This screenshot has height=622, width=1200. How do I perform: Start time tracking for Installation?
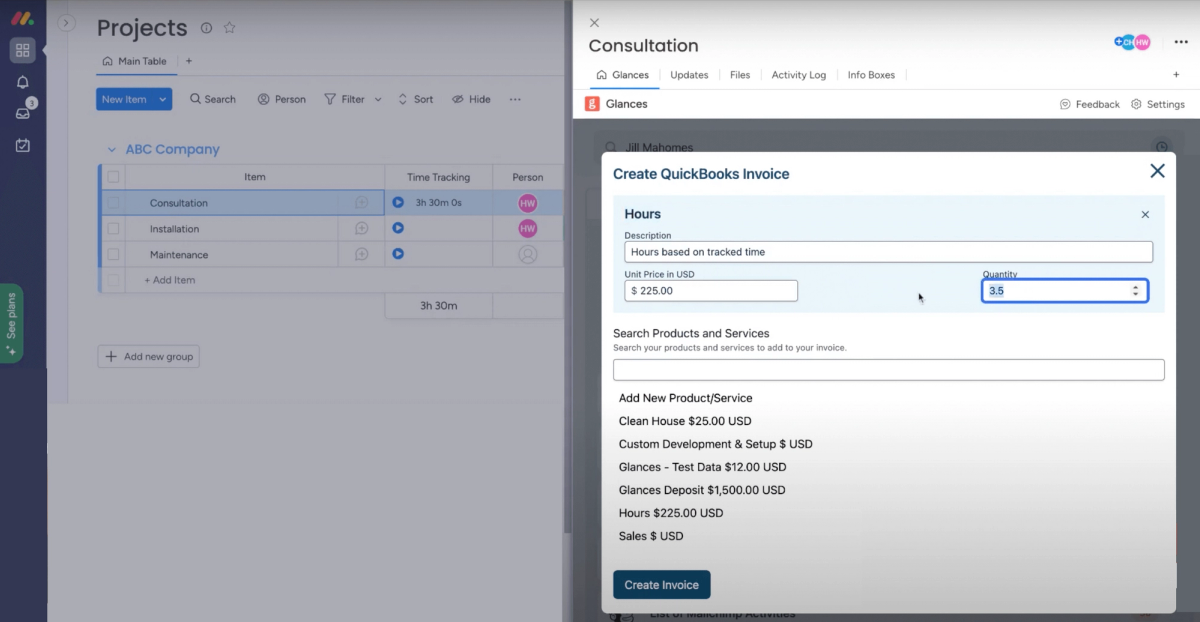pos(398,229)
